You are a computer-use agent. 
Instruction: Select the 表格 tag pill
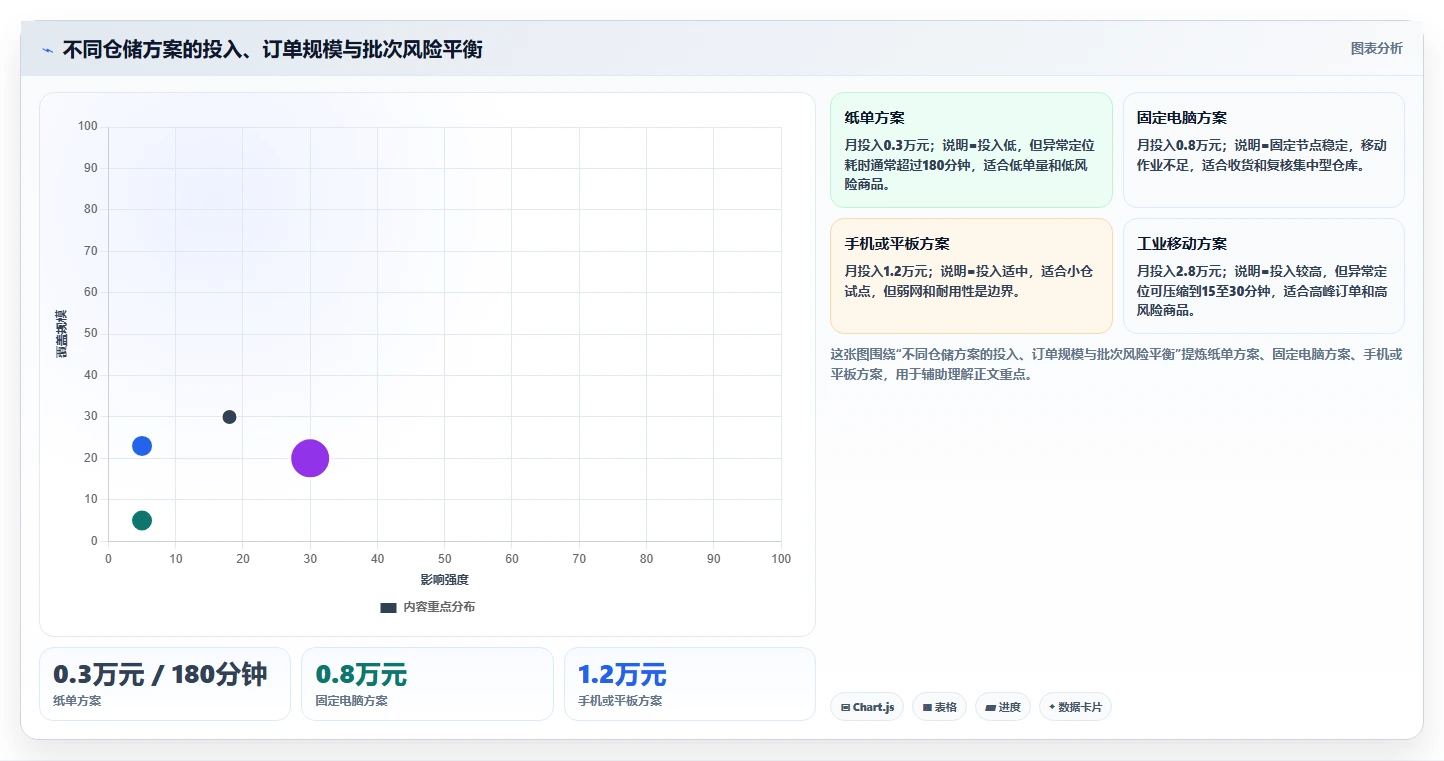[939, 707]
